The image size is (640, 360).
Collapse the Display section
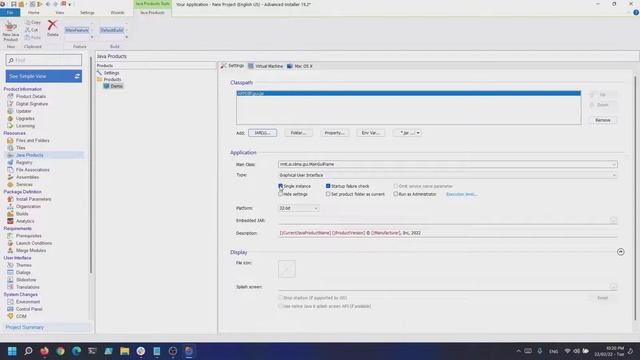620,252
